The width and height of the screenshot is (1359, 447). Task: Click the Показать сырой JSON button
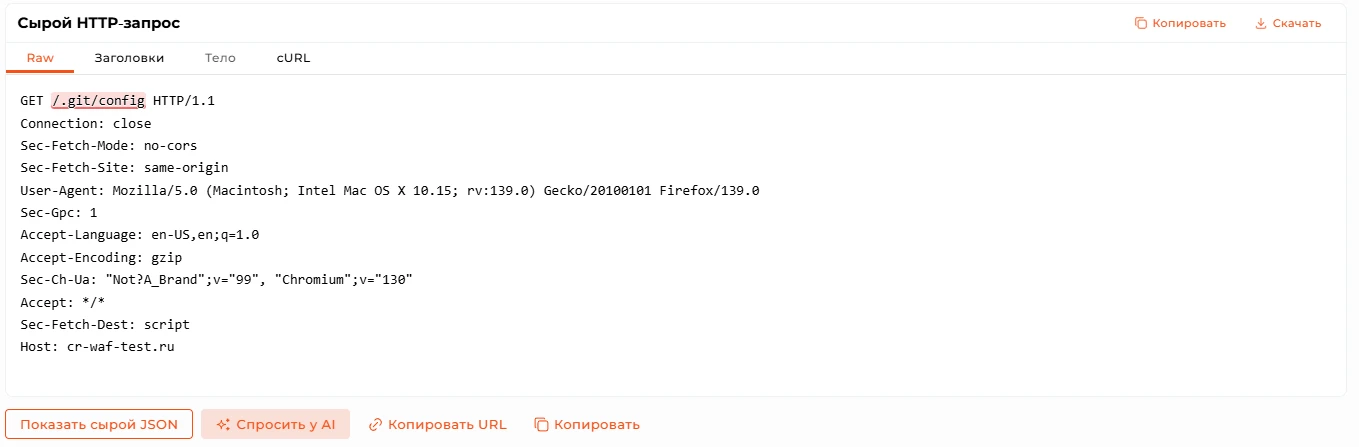tap(99, 424)
